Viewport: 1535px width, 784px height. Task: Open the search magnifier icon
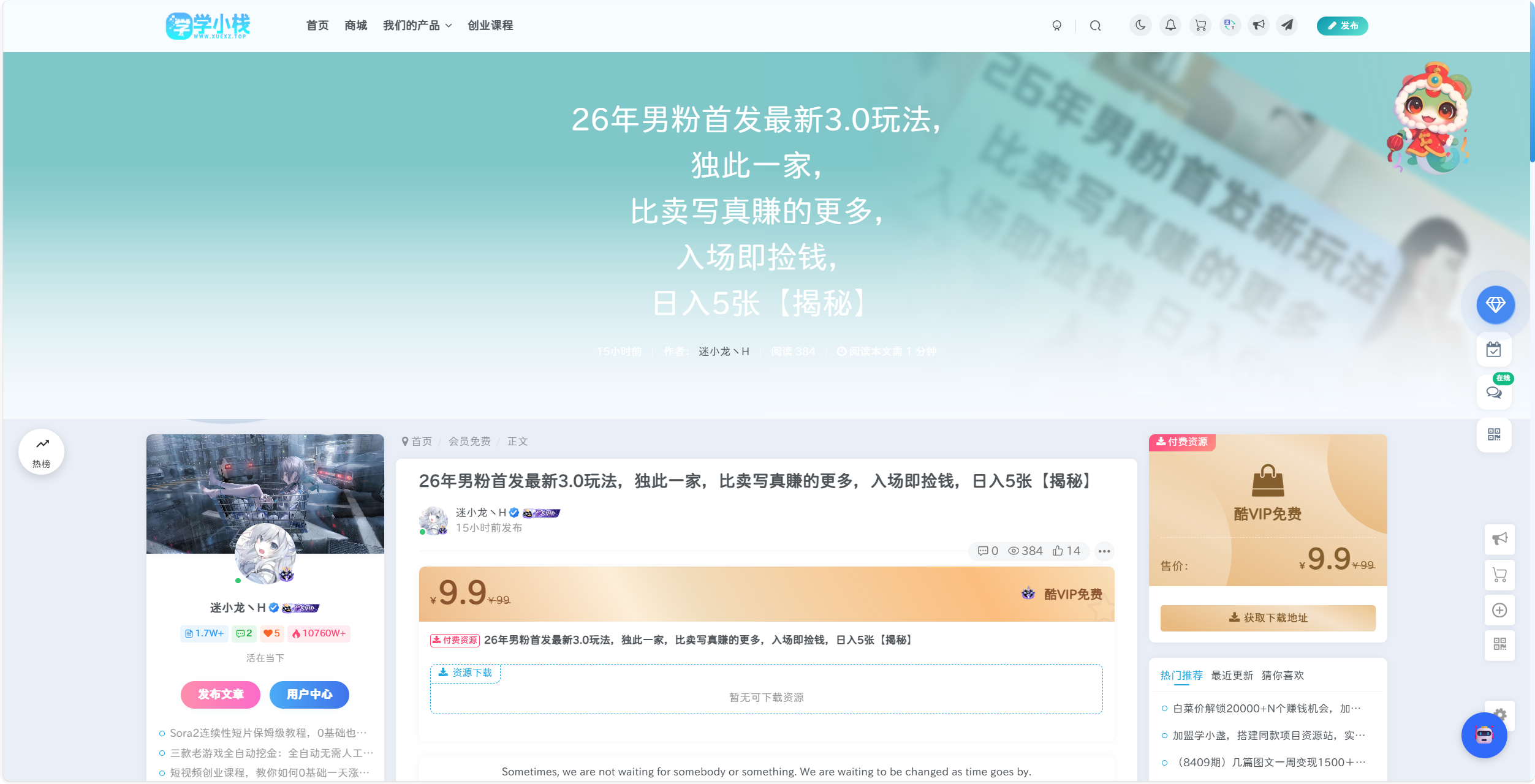pos(1096,26)
